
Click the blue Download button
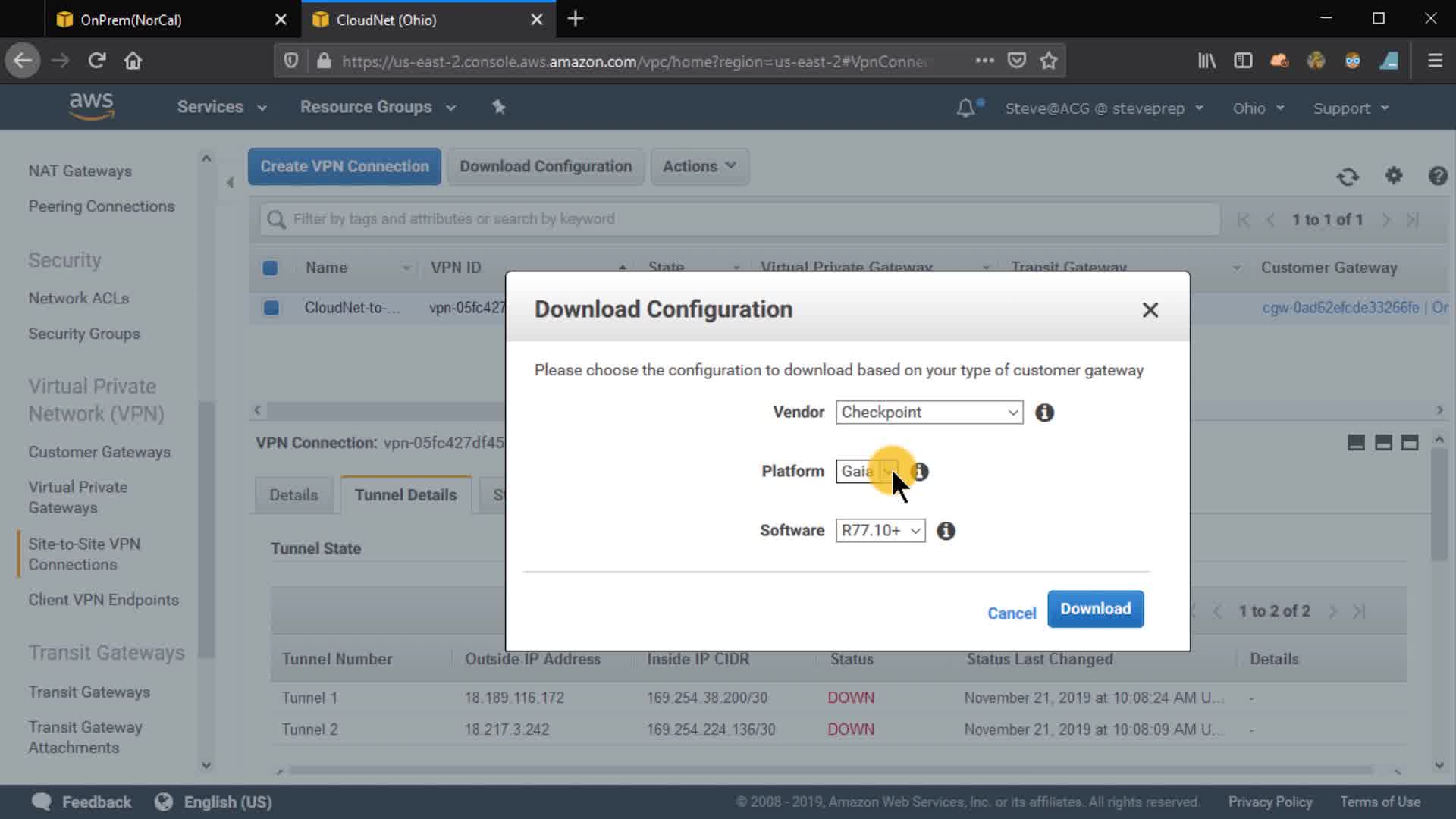click(1095, 609)
